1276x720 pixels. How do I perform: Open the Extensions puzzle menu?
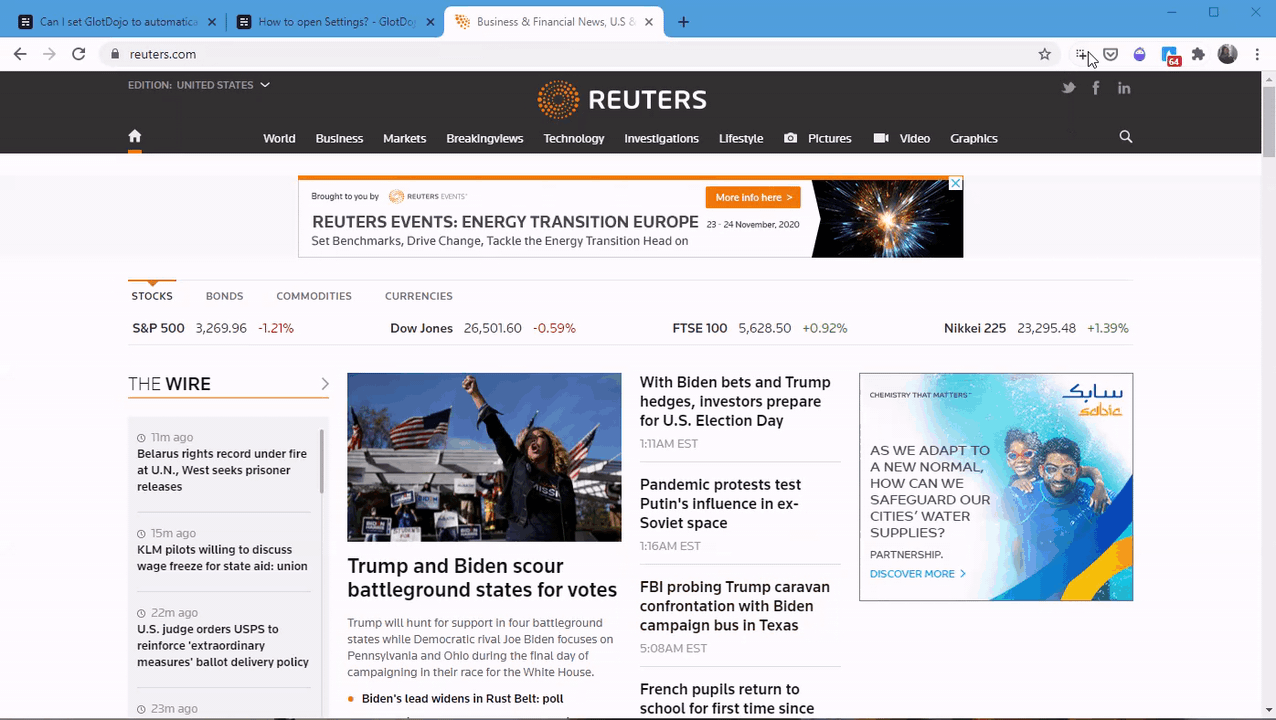click(x=1198, y=54)
